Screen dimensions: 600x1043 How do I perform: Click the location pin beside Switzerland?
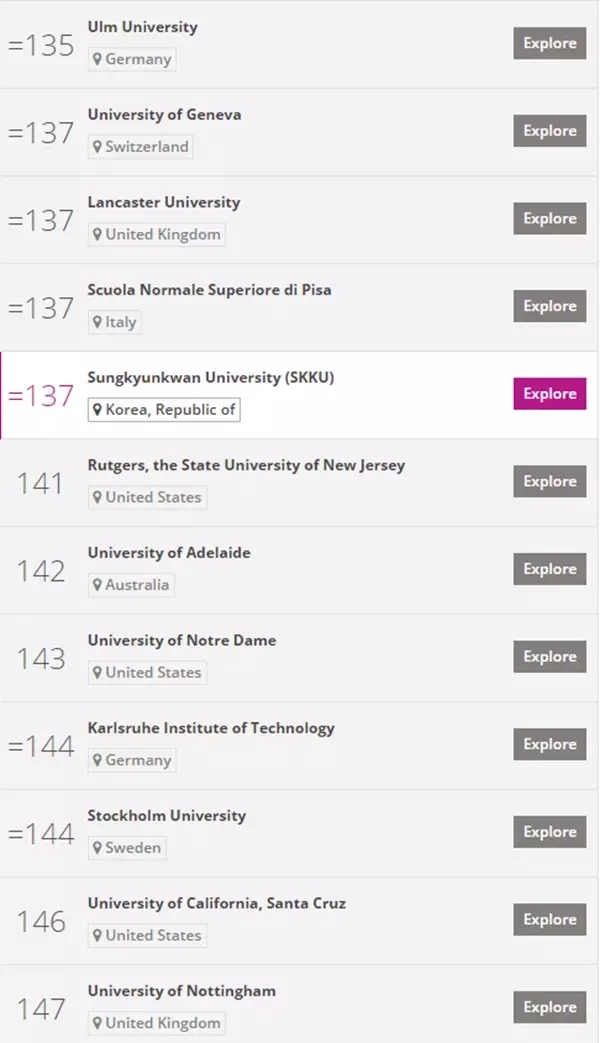pyautogui.click(x=97, y=147)
